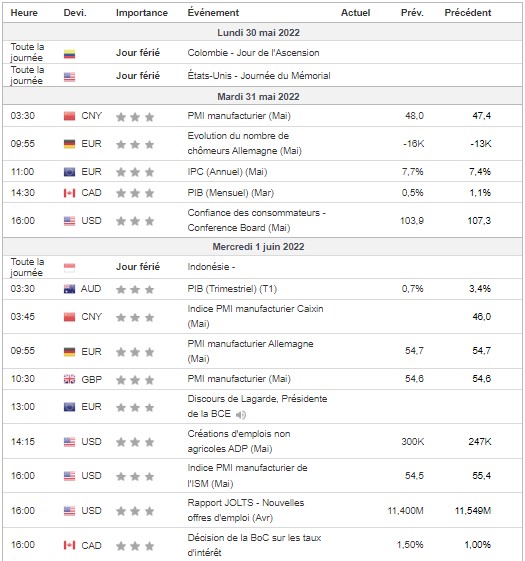Open the PIB (Trimestriel) (T1) event
The image size is (525, 561).
pyautogui.click(x=232, y=289)
